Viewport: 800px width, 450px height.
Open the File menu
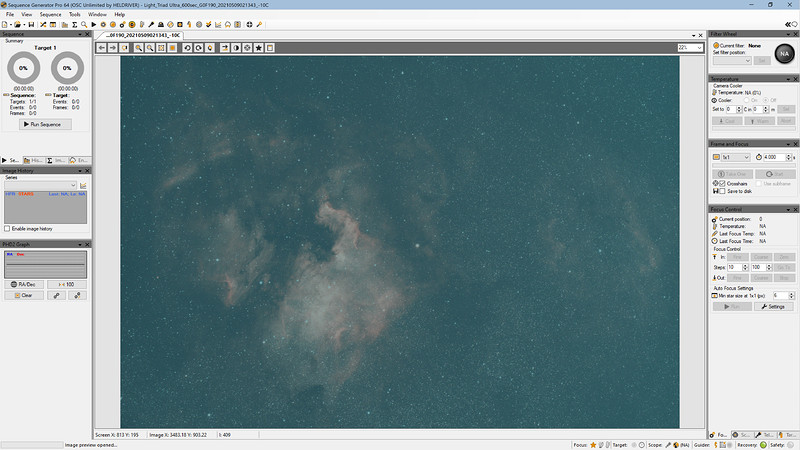tap(10, 14)
